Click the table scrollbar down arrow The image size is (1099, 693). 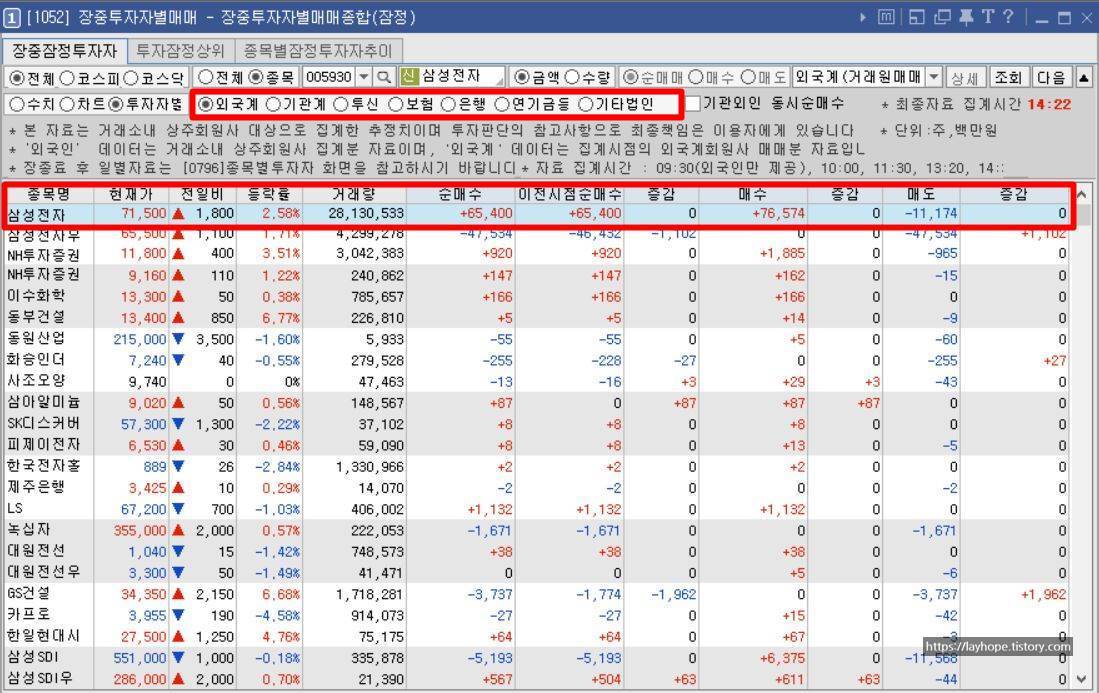coord(1081,680)
